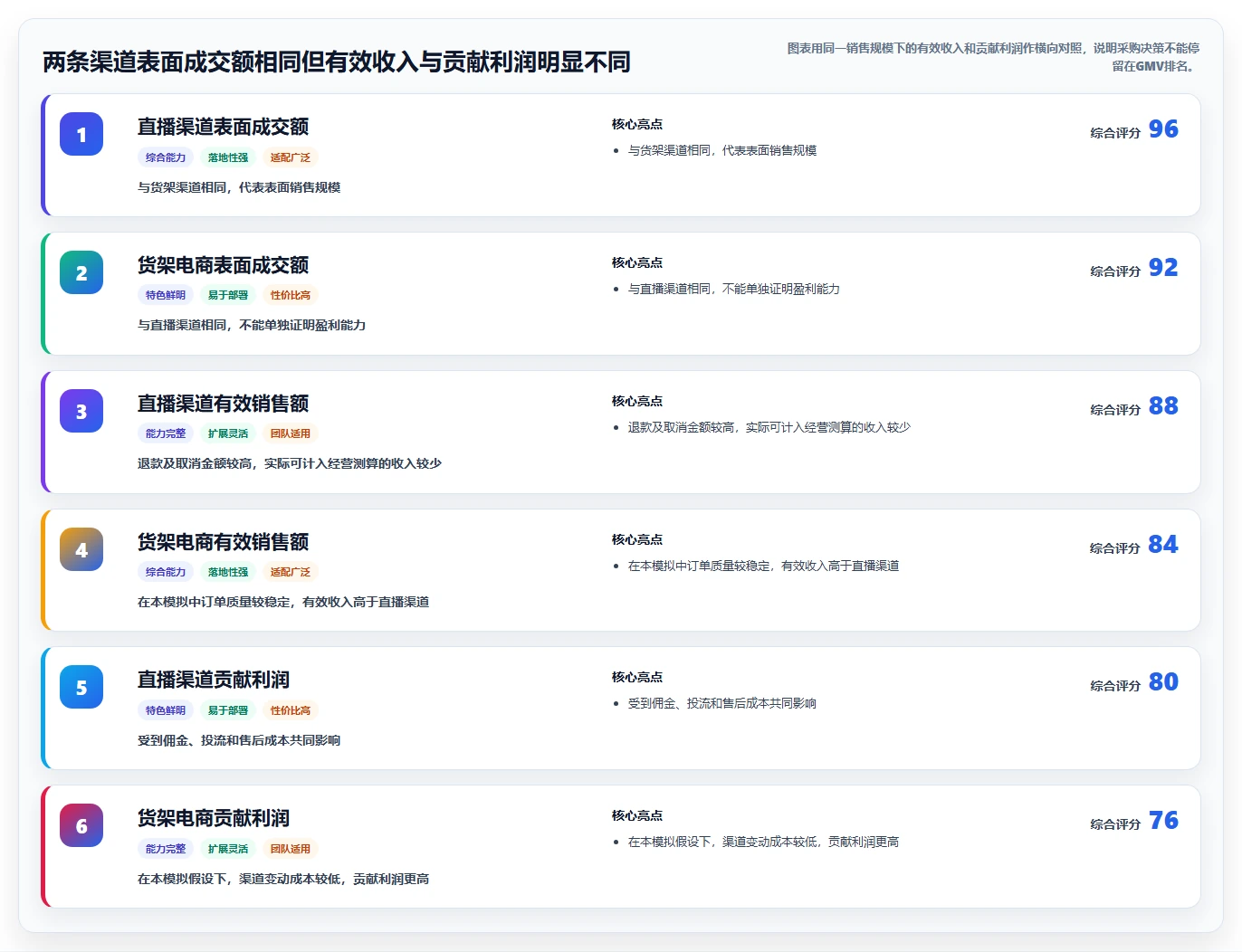Select bullet 有效收入高于直播渠道 under 核心亮点
Screen dimensions: 1242x952
[764, 566]
